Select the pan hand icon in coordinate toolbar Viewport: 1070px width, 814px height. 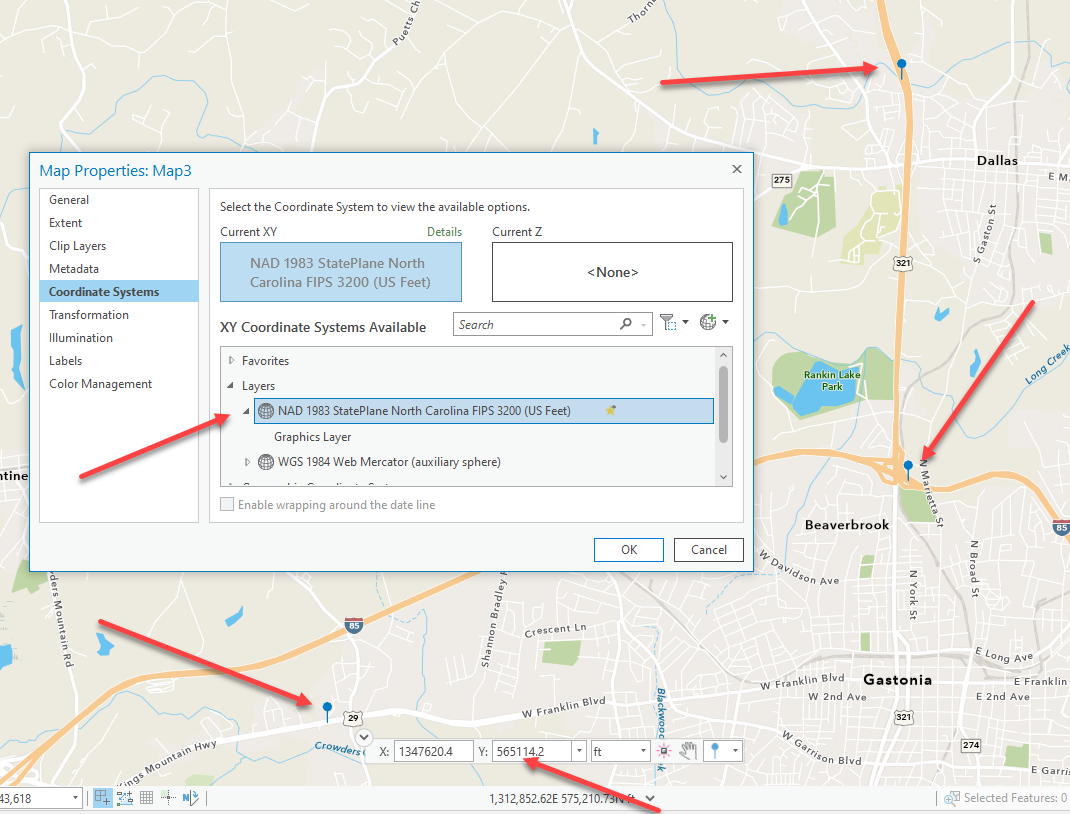(689, 750)
